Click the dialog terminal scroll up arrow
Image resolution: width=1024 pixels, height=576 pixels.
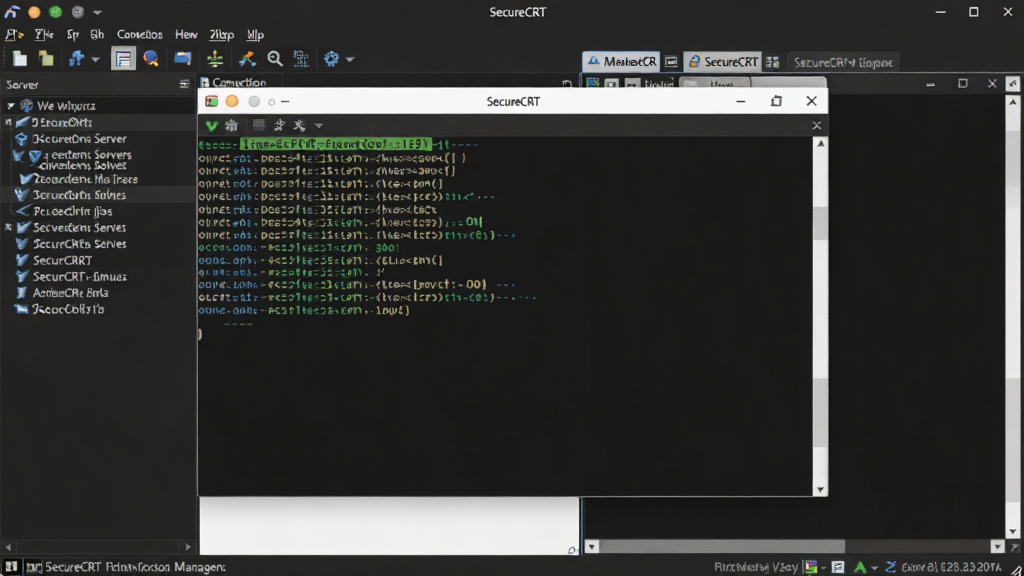(x=820, y=143)
